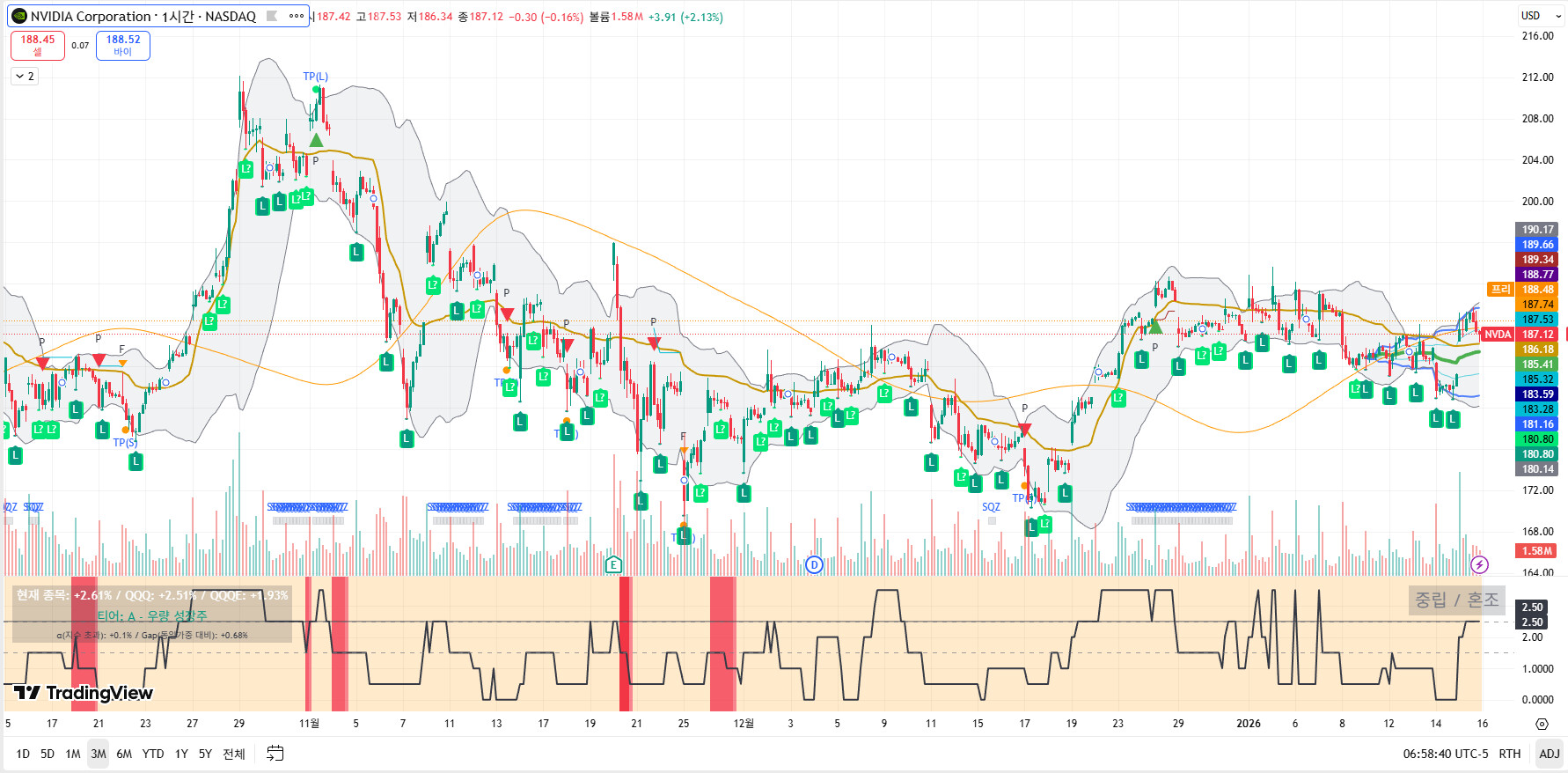Click the 189.66 blue price label
This screenshot has width=1568, height=773.
pyautogui.click(x=1538, y=245)
